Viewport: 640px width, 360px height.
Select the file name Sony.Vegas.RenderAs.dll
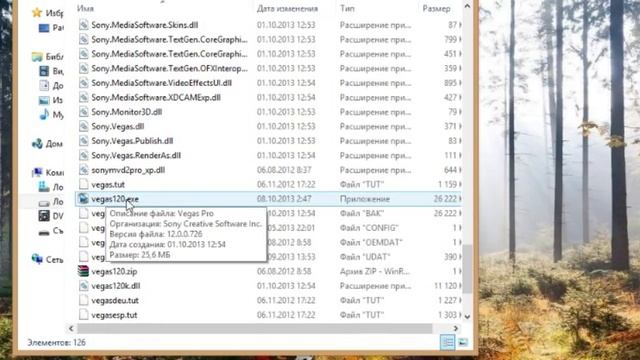point(136,156)
